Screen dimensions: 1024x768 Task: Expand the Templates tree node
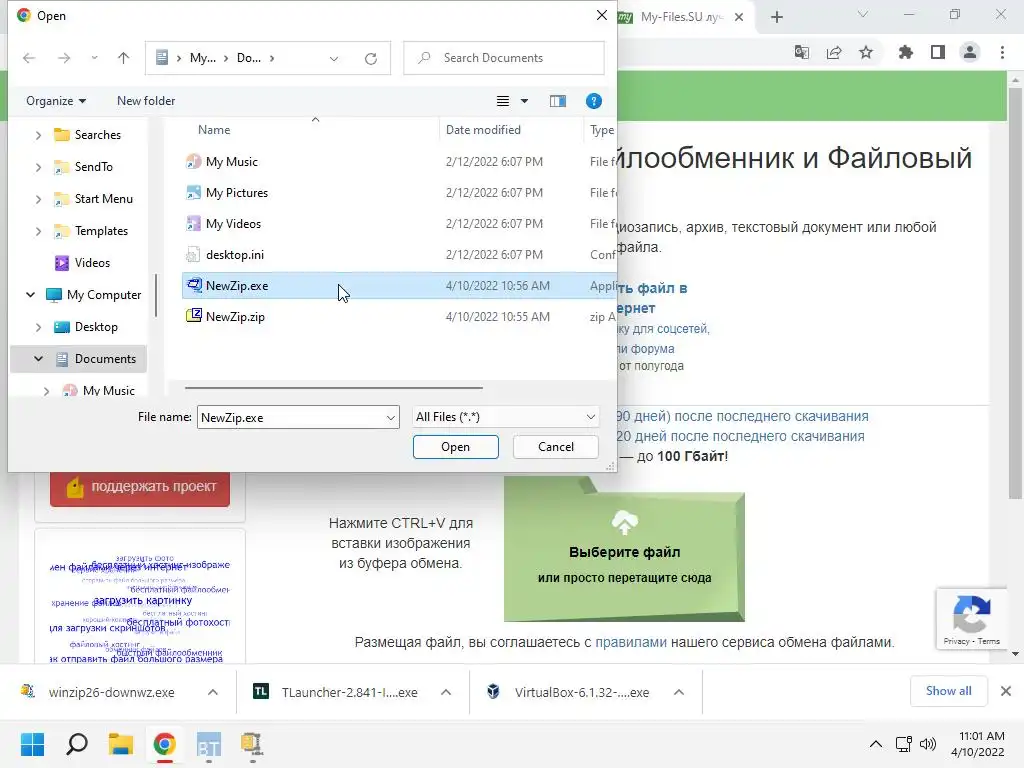click(38, 231)
